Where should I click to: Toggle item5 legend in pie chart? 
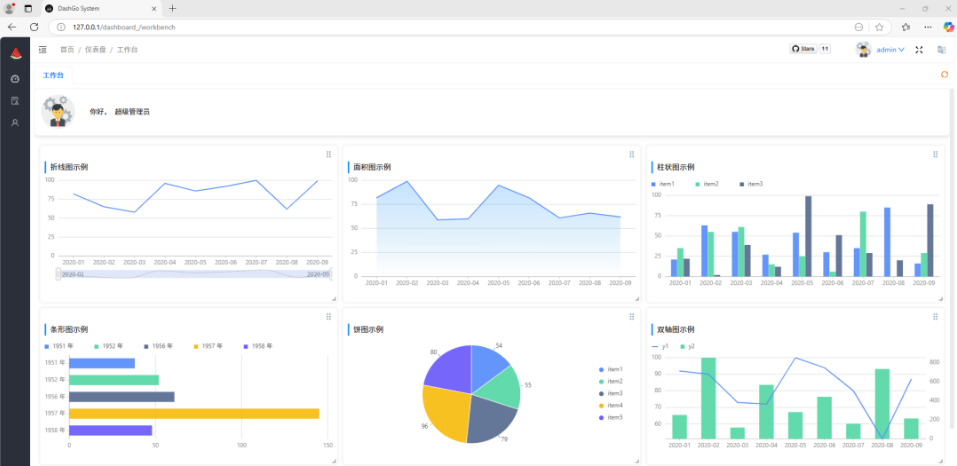(x=611, y=417)
